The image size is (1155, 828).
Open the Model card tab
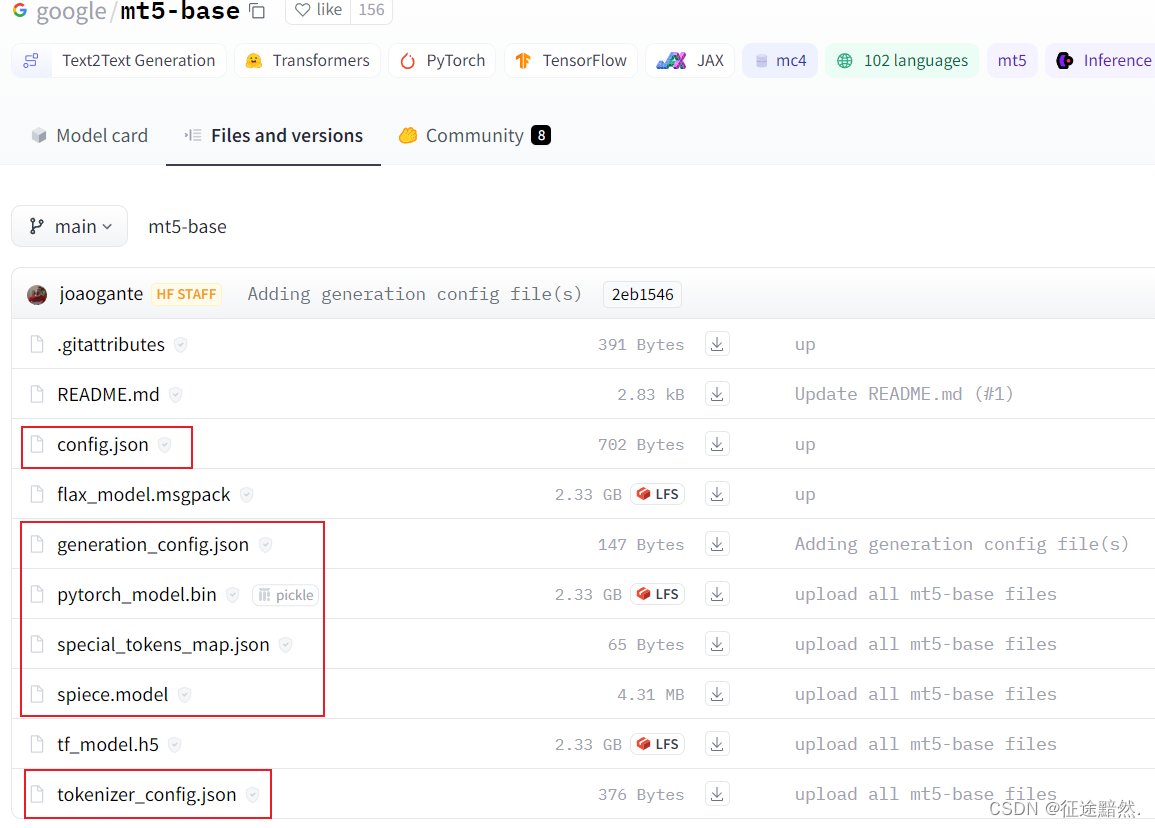click(x=89, y=136)
